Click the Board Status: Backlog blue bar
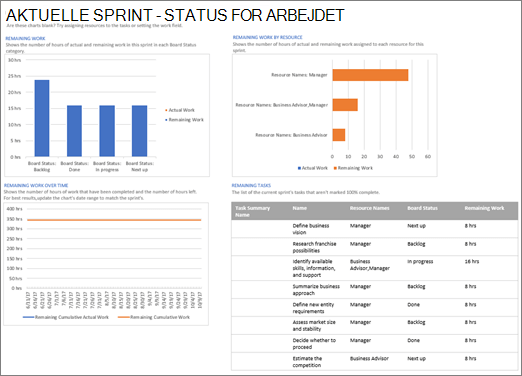This screenshot has height=376, width=522. pyautogui.click(x=42, y=118)
